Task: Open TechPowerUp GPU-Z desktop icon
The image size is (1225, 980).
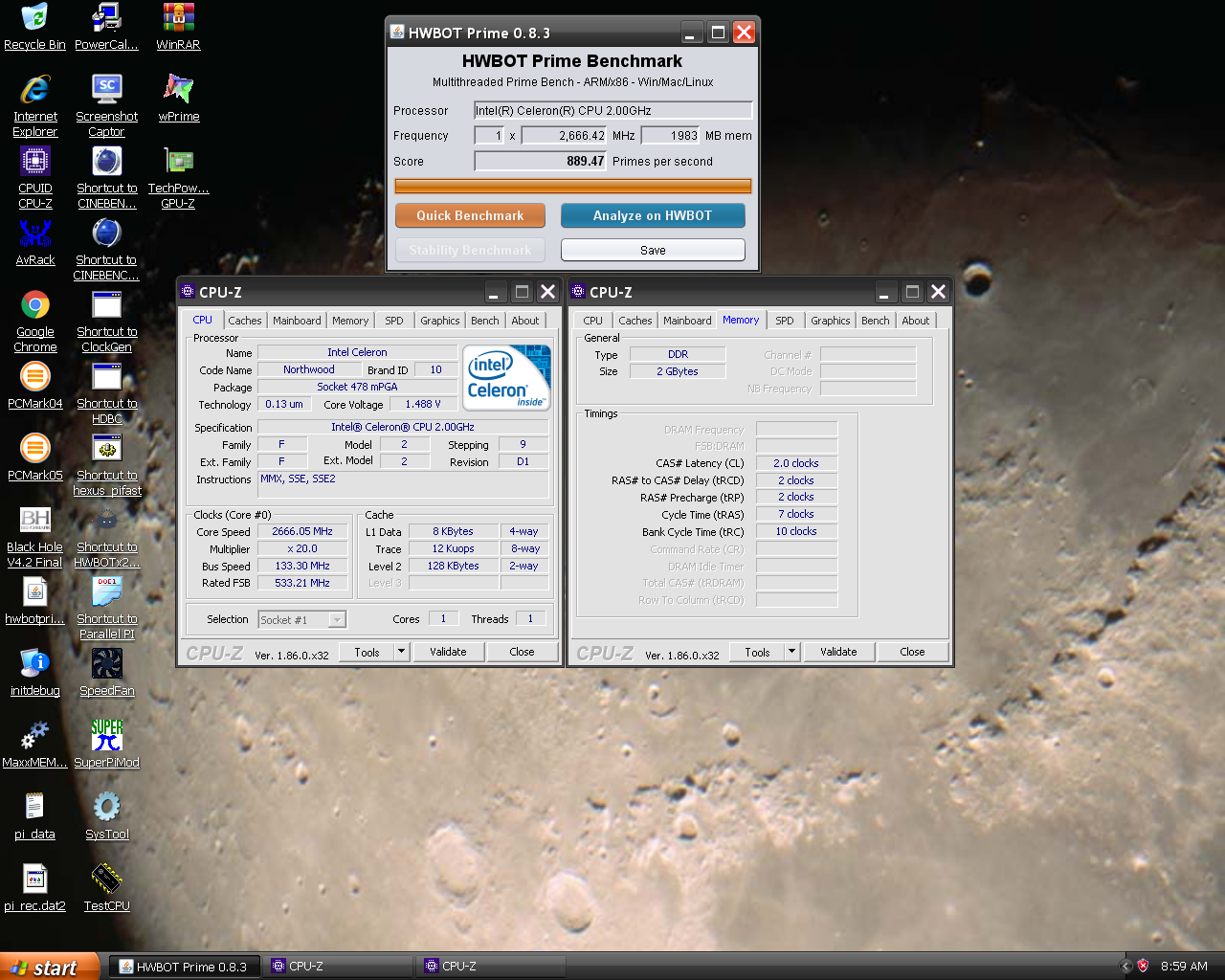Action: pyautogui.click(x=178, y=177)
